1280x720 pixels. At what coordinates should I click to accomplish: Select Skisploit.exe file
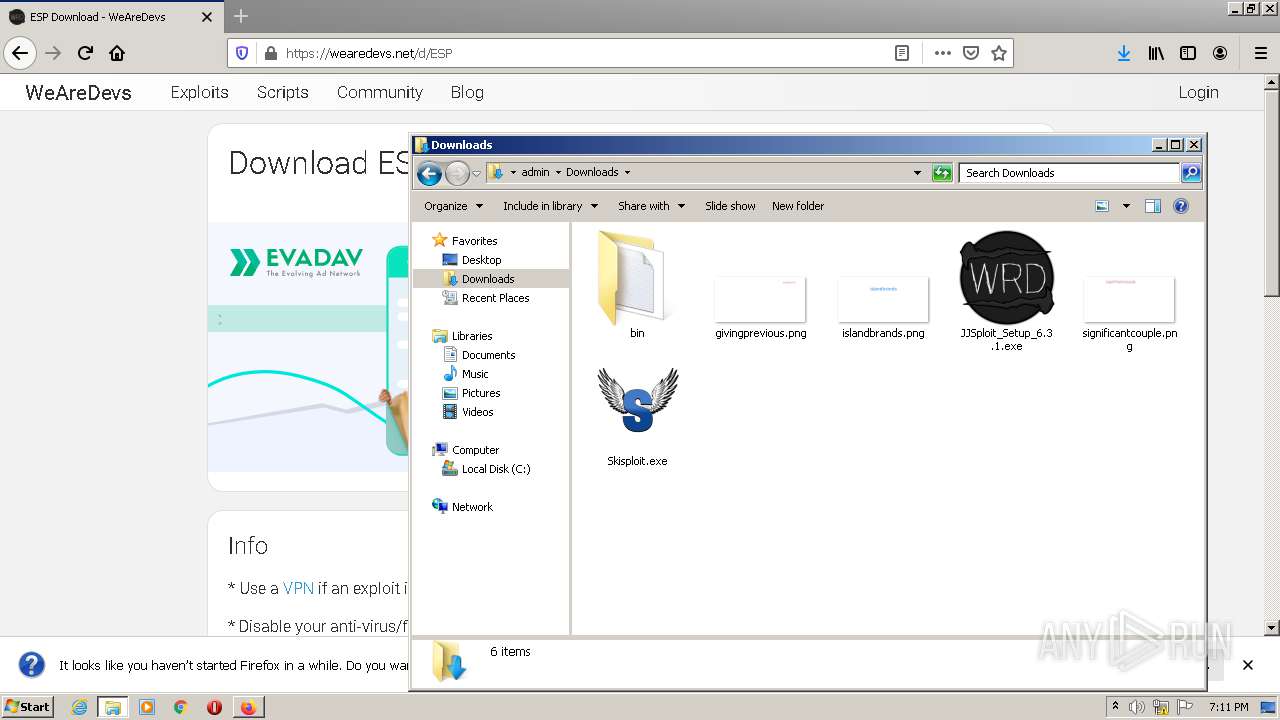(x=637, y=415)
